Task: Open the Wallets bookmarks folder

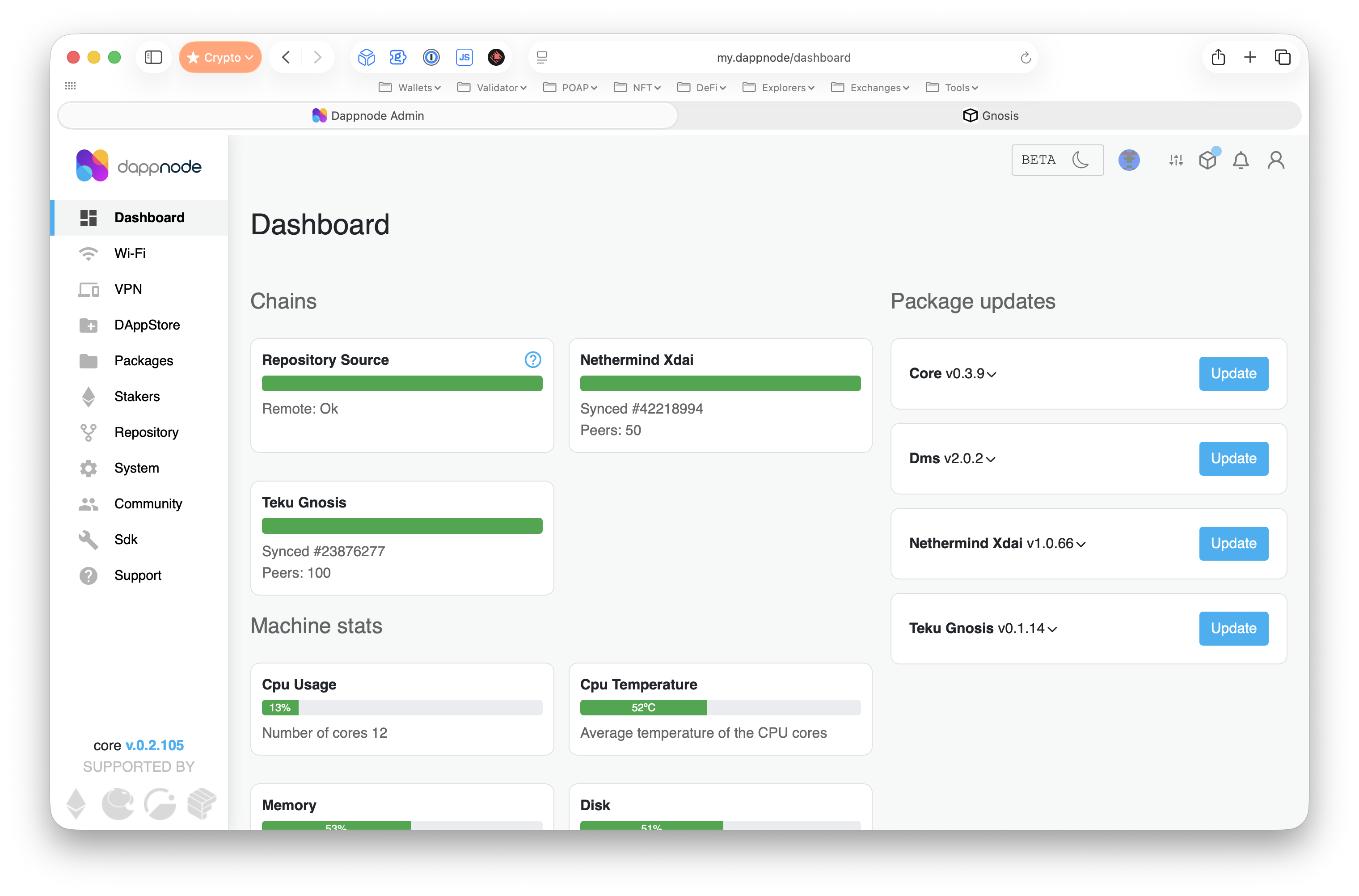Action: (409, 88)
